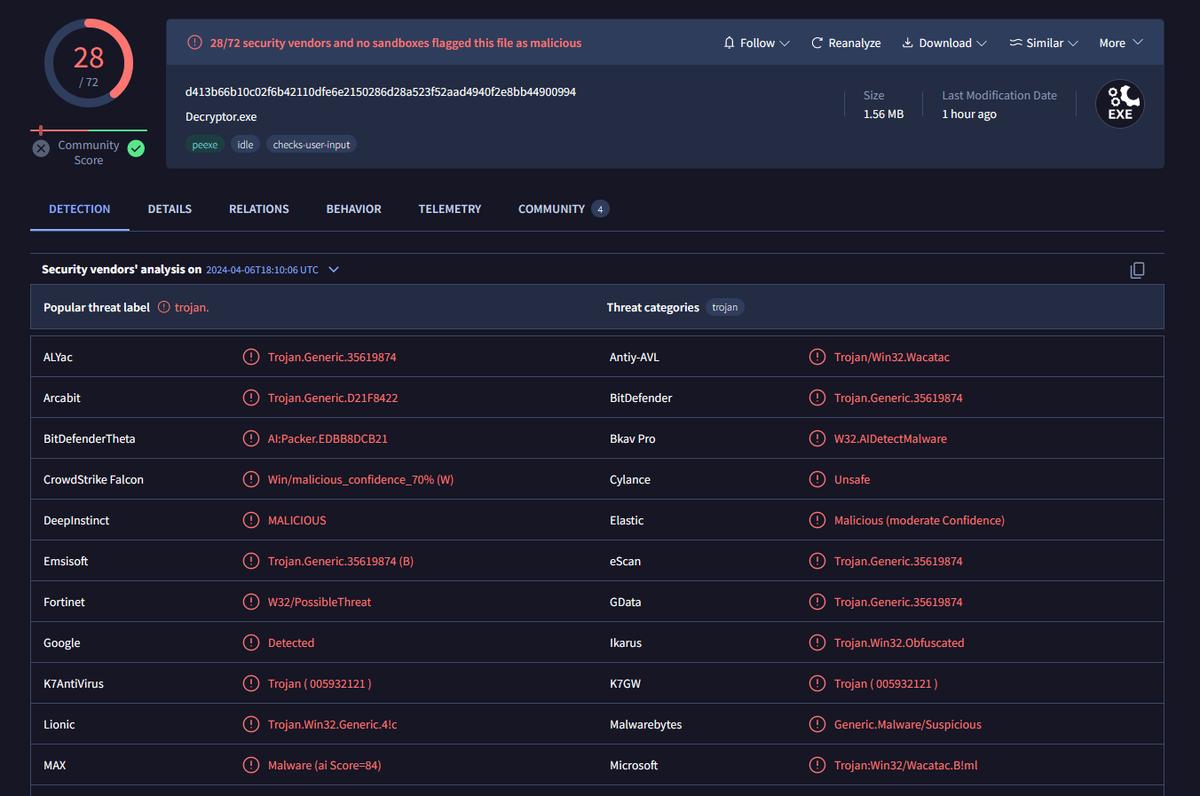The height and width of the screenshot is (796, 1200).
Task: Click the community score slider bar
Action: tap(88, 130)
